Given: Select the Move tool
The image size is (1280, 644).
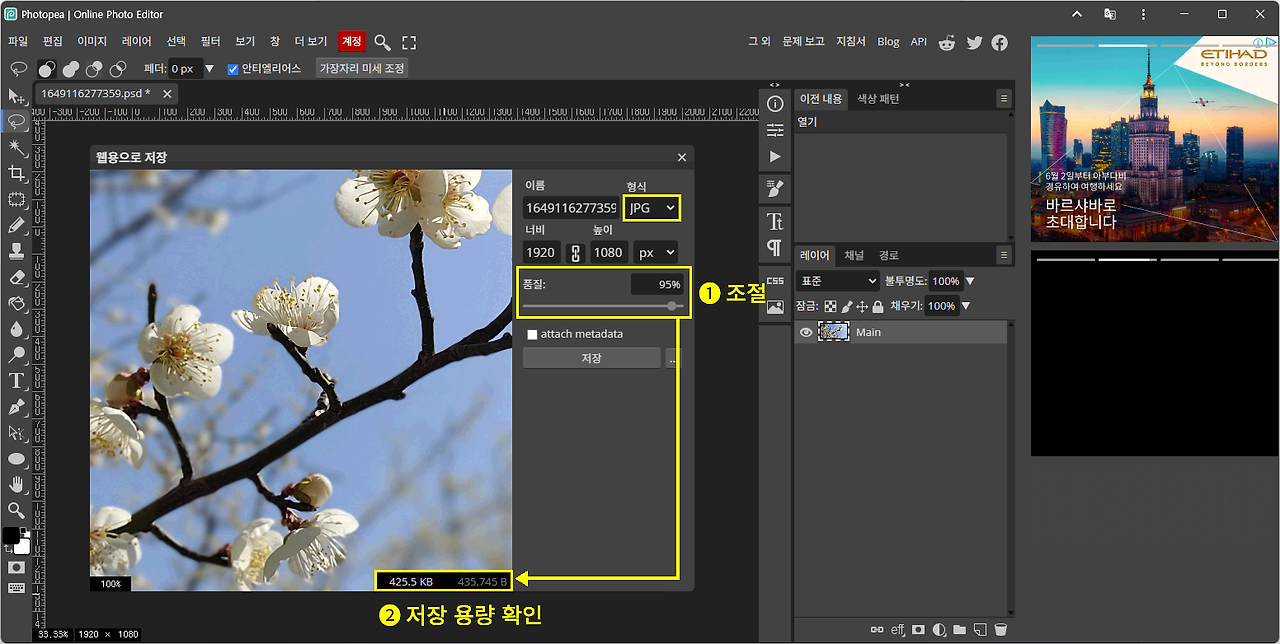Looking at the screenshot, I should (x=16, y=96).
